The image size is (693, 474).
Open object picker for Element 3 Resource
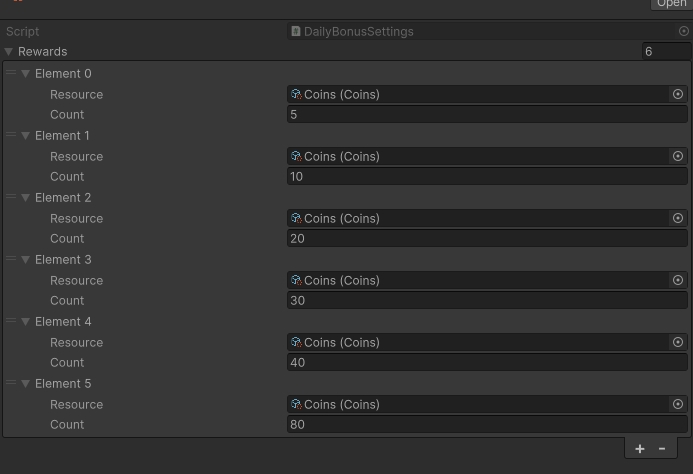pos(678,280)
